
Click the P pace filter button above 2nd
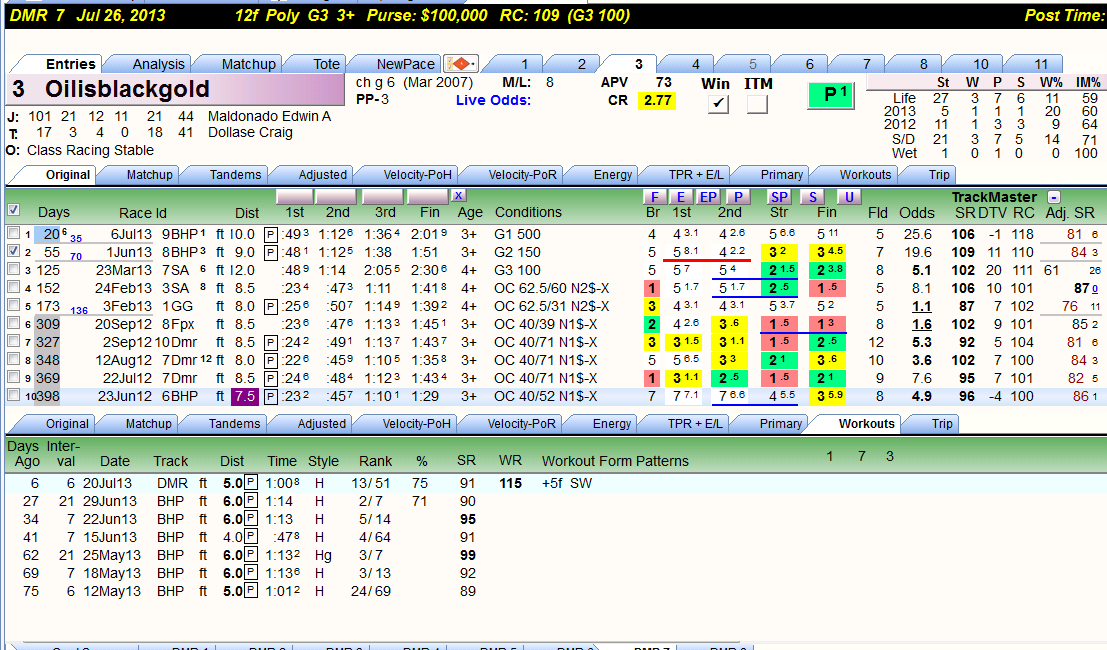738,197
